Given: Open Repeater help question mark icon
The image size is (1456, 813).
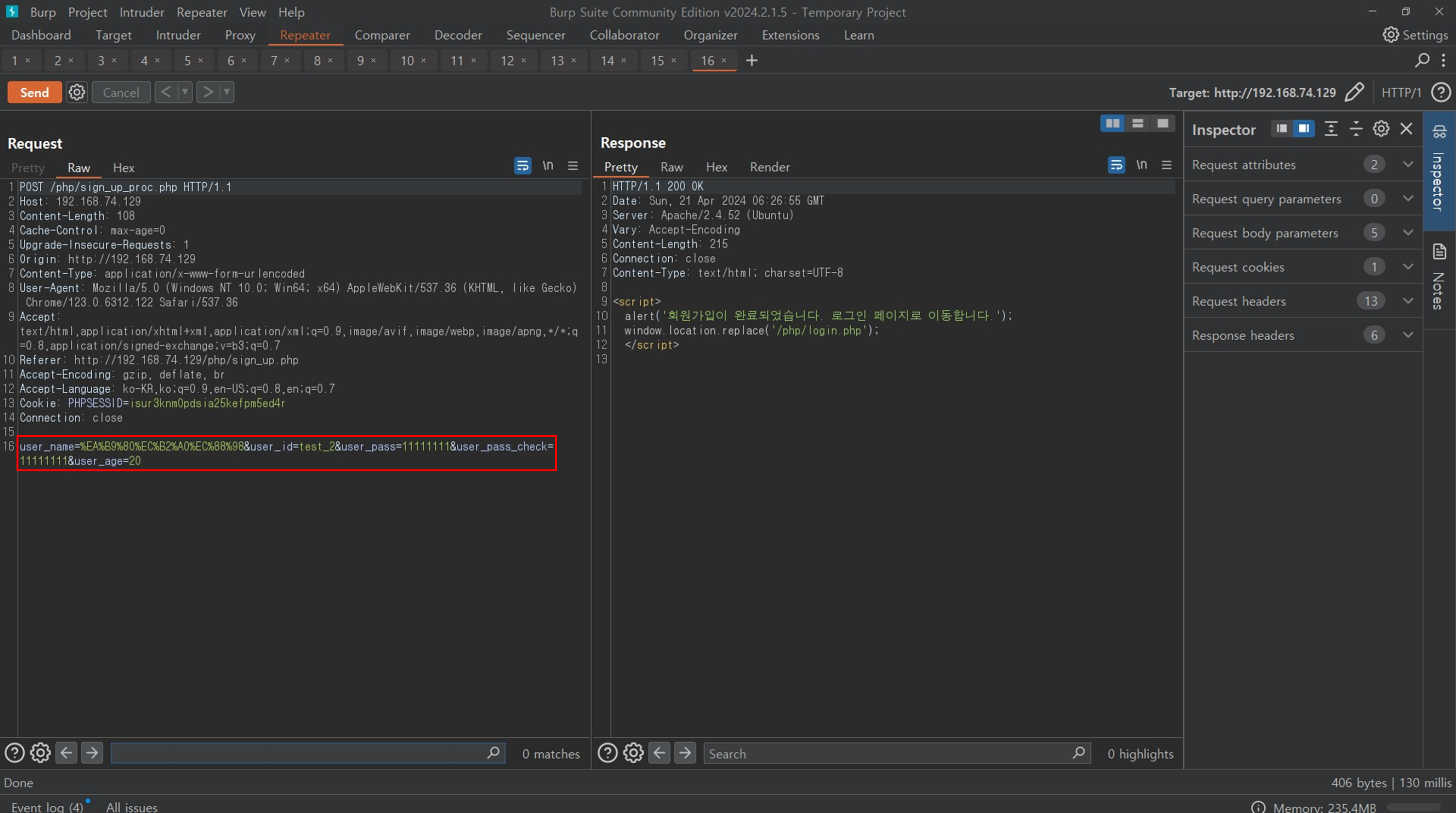Looking at the screenshot, I should 1441,92.
